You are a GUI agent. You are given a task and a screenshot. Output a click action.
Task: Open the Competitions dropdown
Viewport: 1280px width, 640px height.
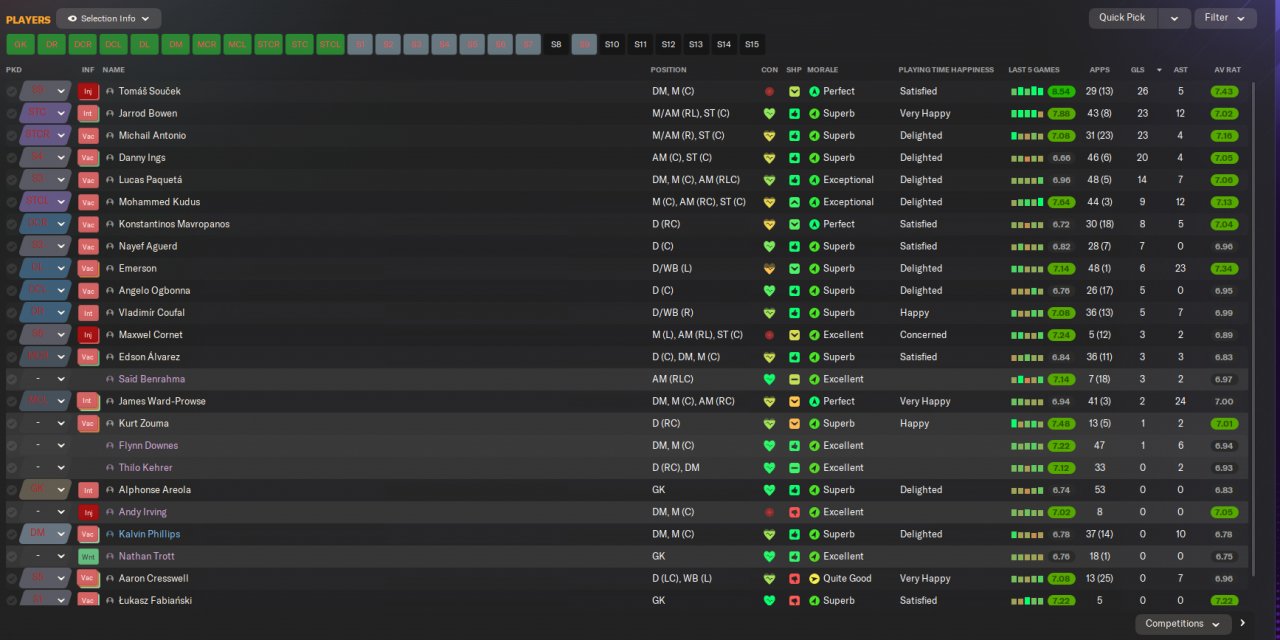coord(1182,624)
